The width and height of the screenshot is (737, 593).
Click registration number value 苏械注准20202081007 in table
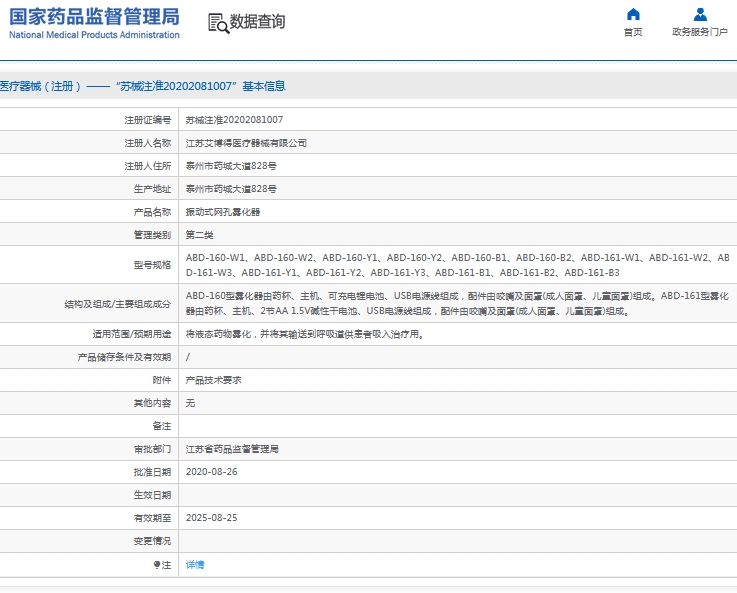point(234,120)
